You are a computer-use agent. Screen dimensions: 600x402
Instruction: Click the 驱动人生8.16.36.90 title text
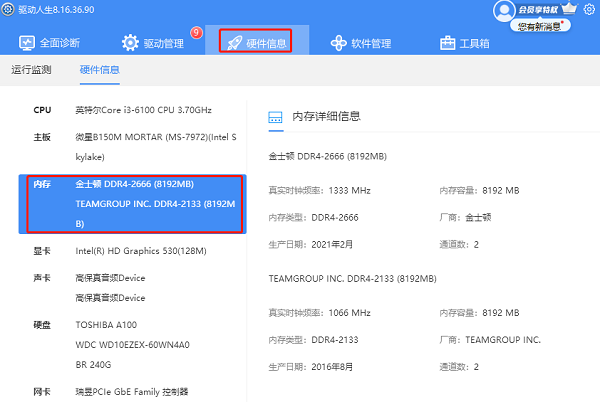pos(56,10)
